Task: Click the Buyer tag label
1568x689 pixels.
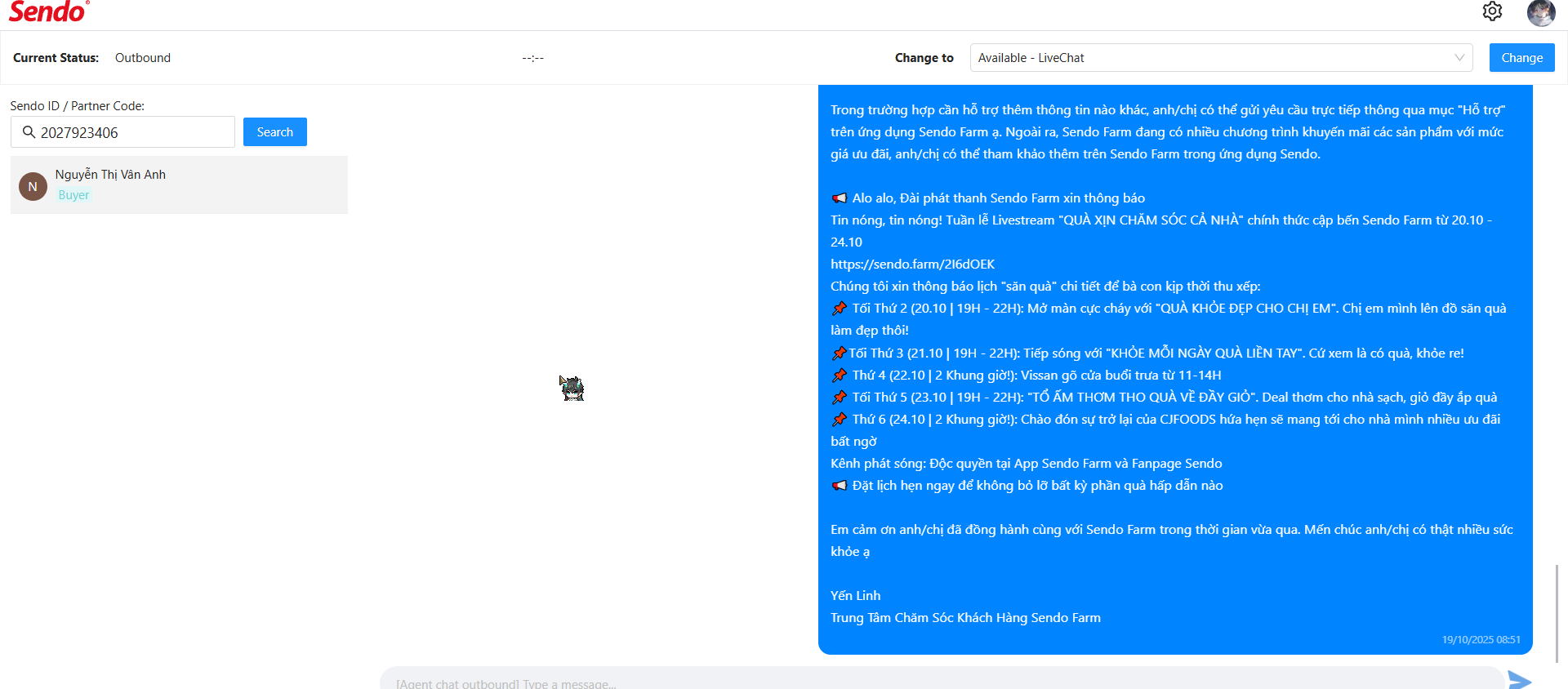Action: [x=73, y=195]
